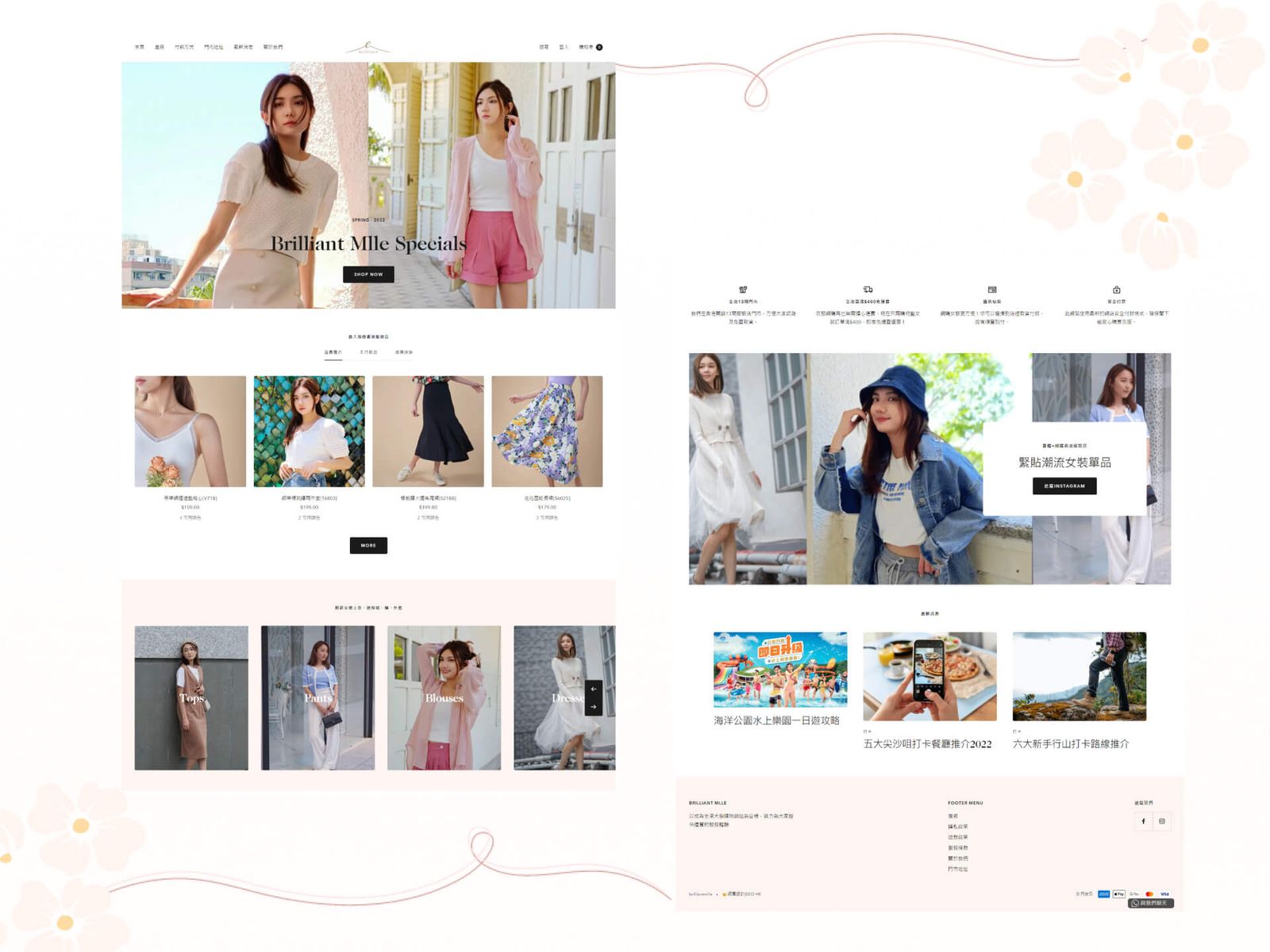Click the secure payment lock icon
This screenshot has width=1270, height=952.
point(1116,290)
